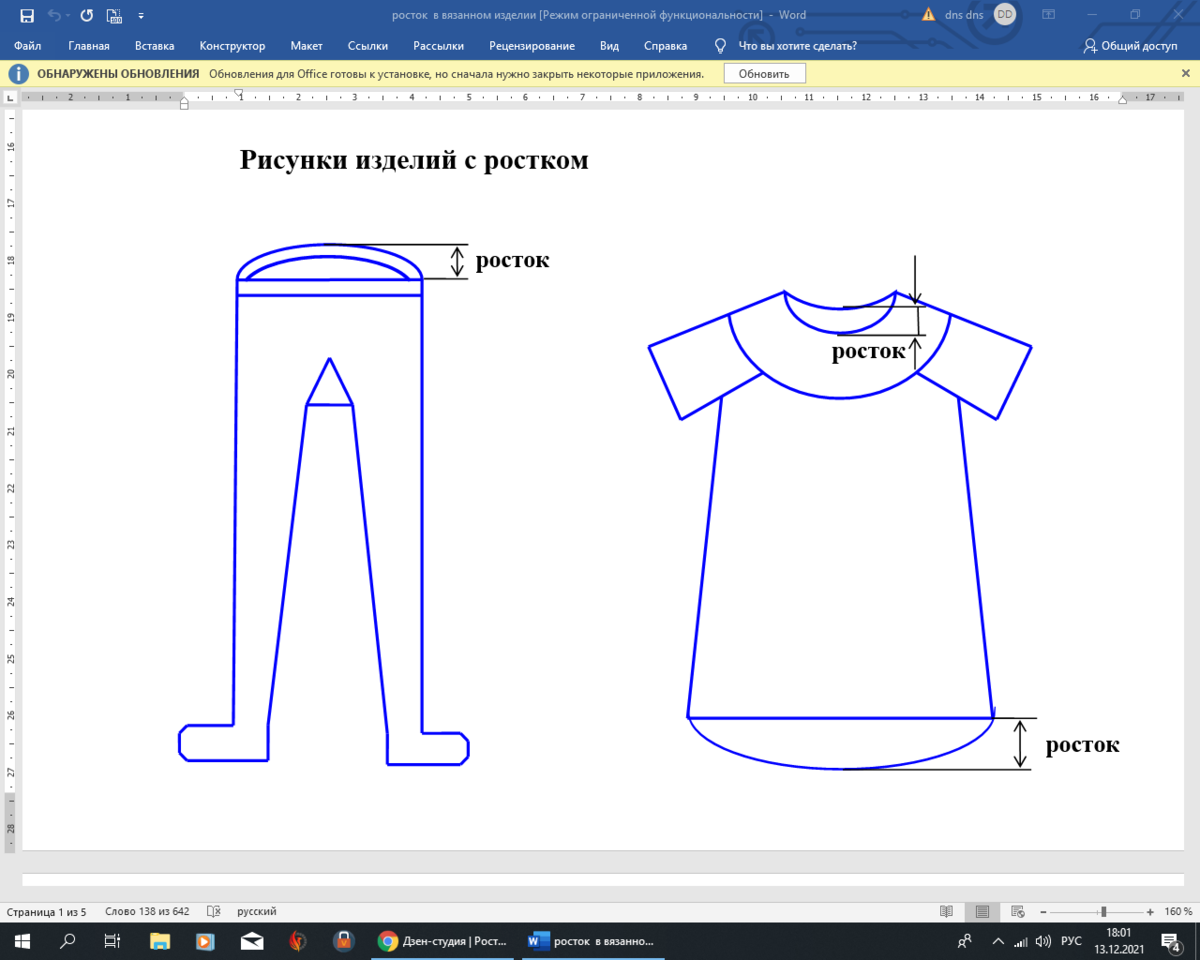
Task: Click the dns dns account name
Action: point(964,15)
